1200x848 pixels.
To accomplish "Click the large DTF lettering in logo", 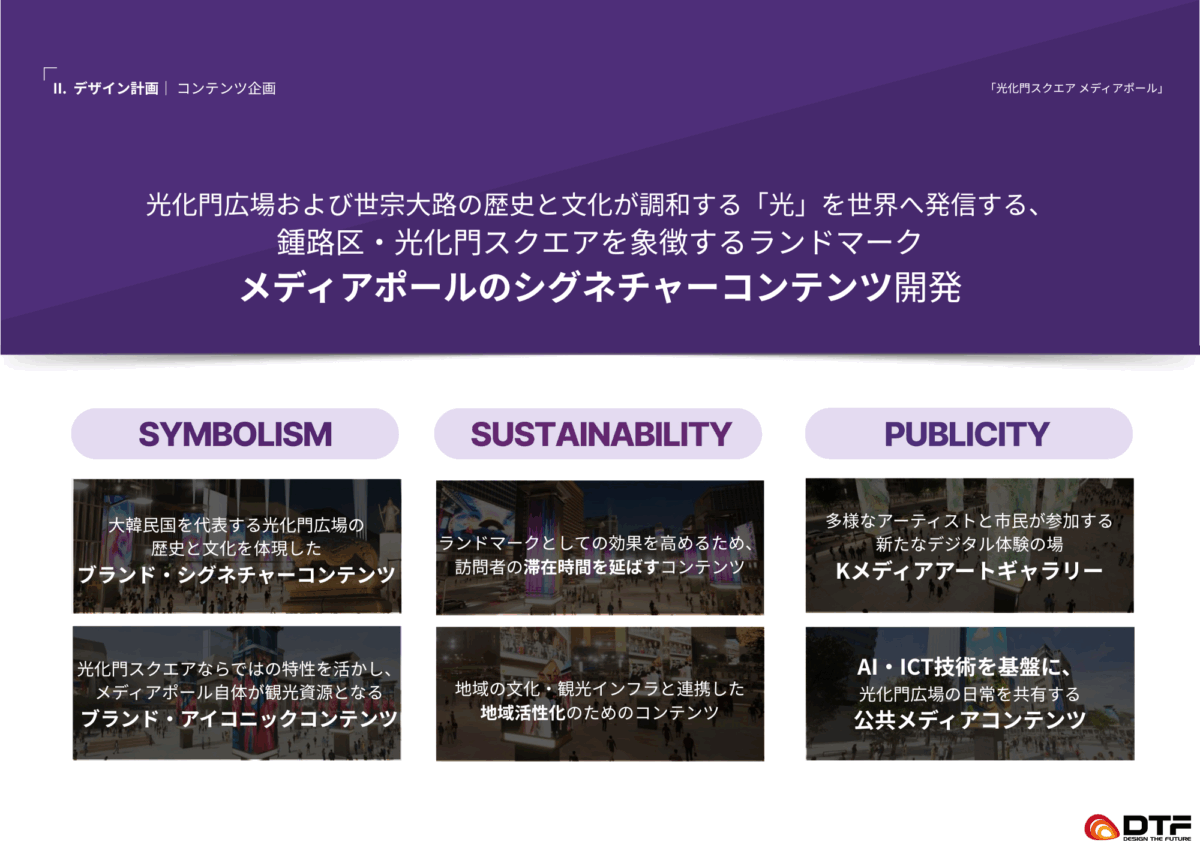I will click(1156, 824).
